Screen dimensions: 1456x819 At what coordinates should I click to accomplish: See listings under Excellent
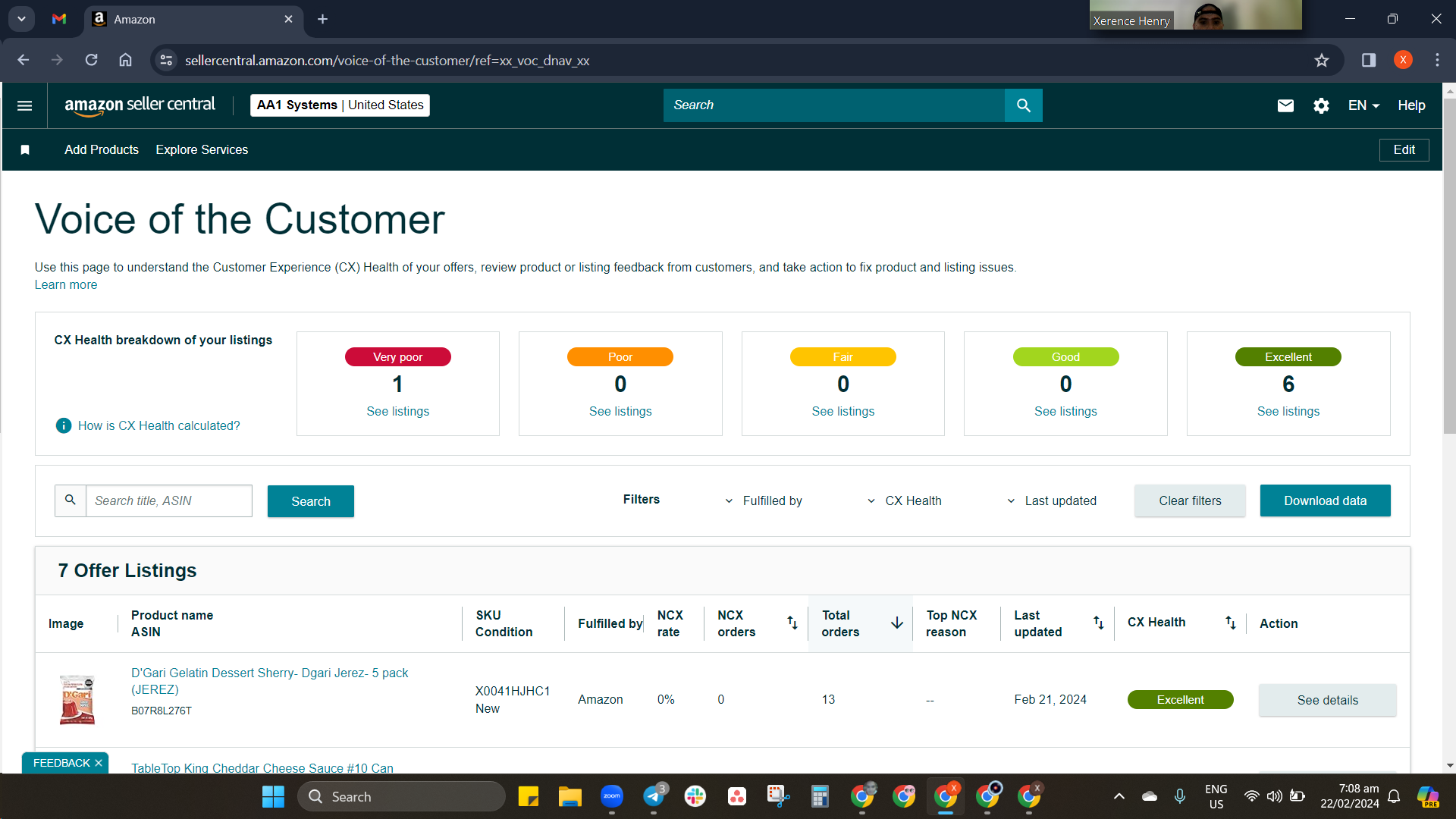click(x=1288, y=411)
